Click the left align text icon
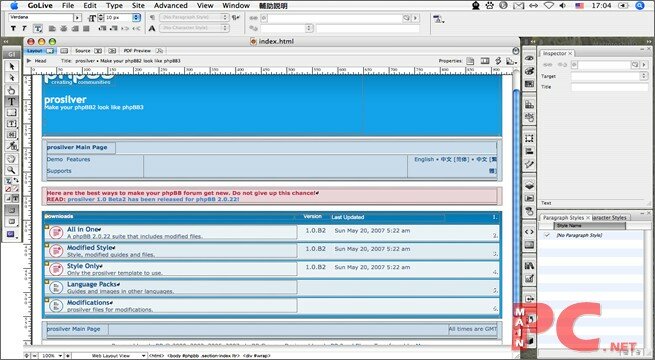Viewport: 655px width, 360px height. (x=52, y=28)
